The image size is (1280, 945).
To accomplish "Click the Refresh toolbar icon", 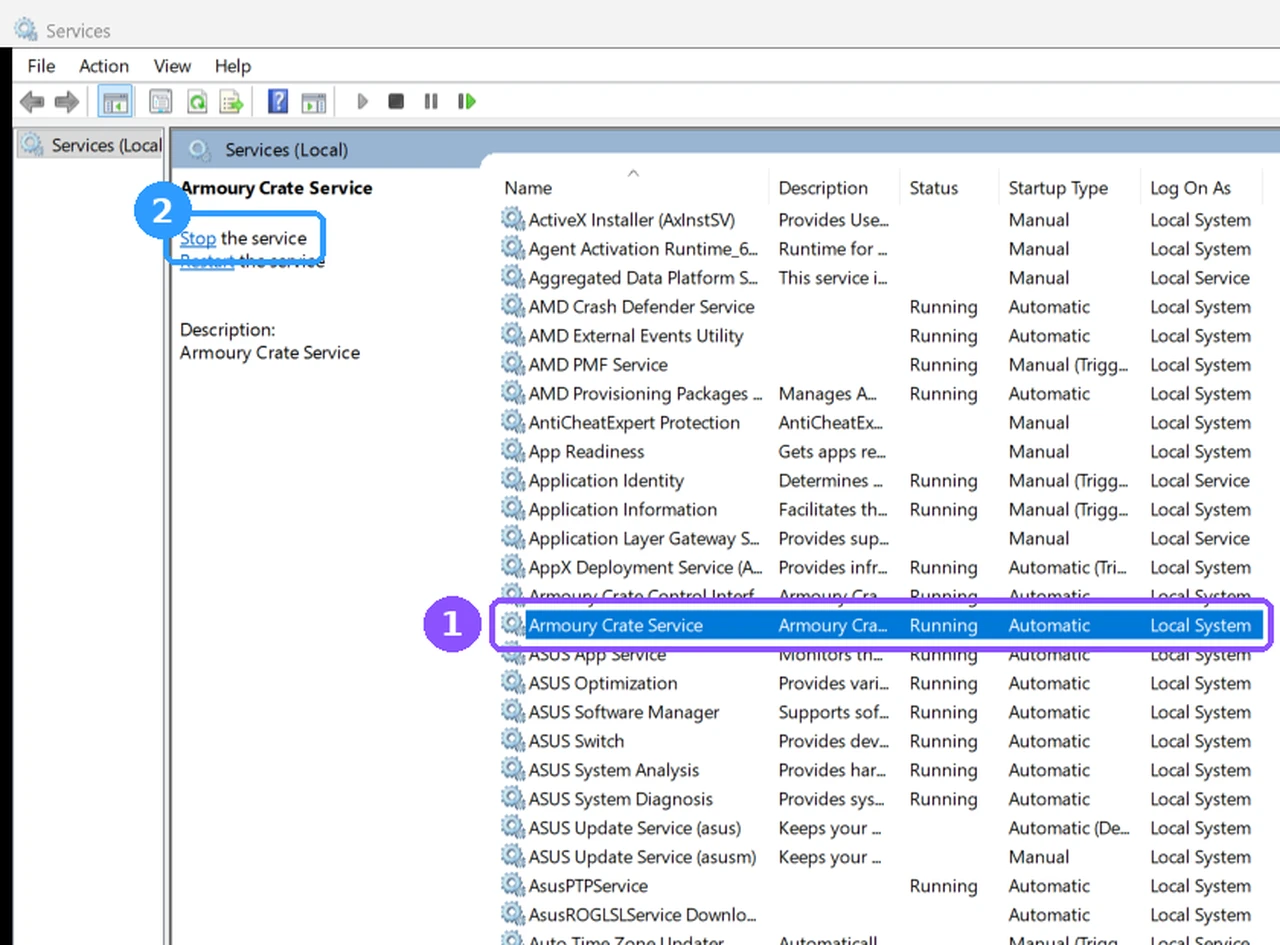I will tap(197, 101).
